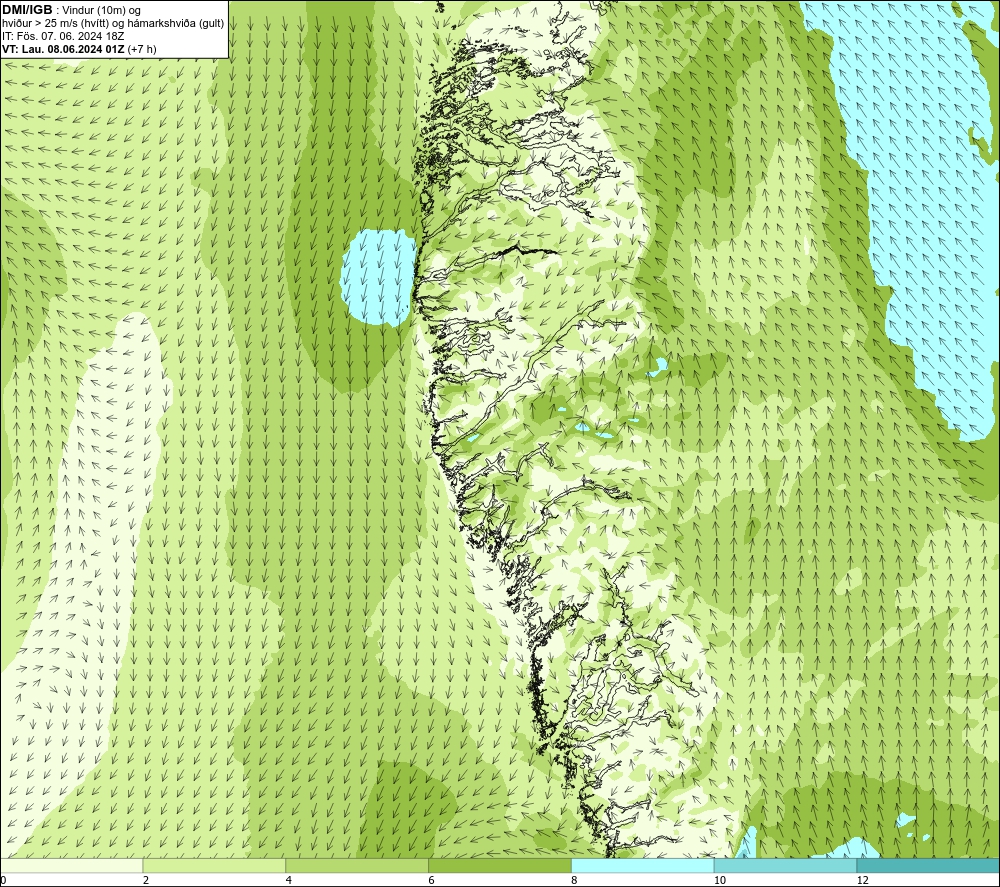Click the 'IT: Fös. 07. 06. 2024 18Z' line
Image resolution: width=1000 pixels, height=887 pixels.
pos(63,36)
